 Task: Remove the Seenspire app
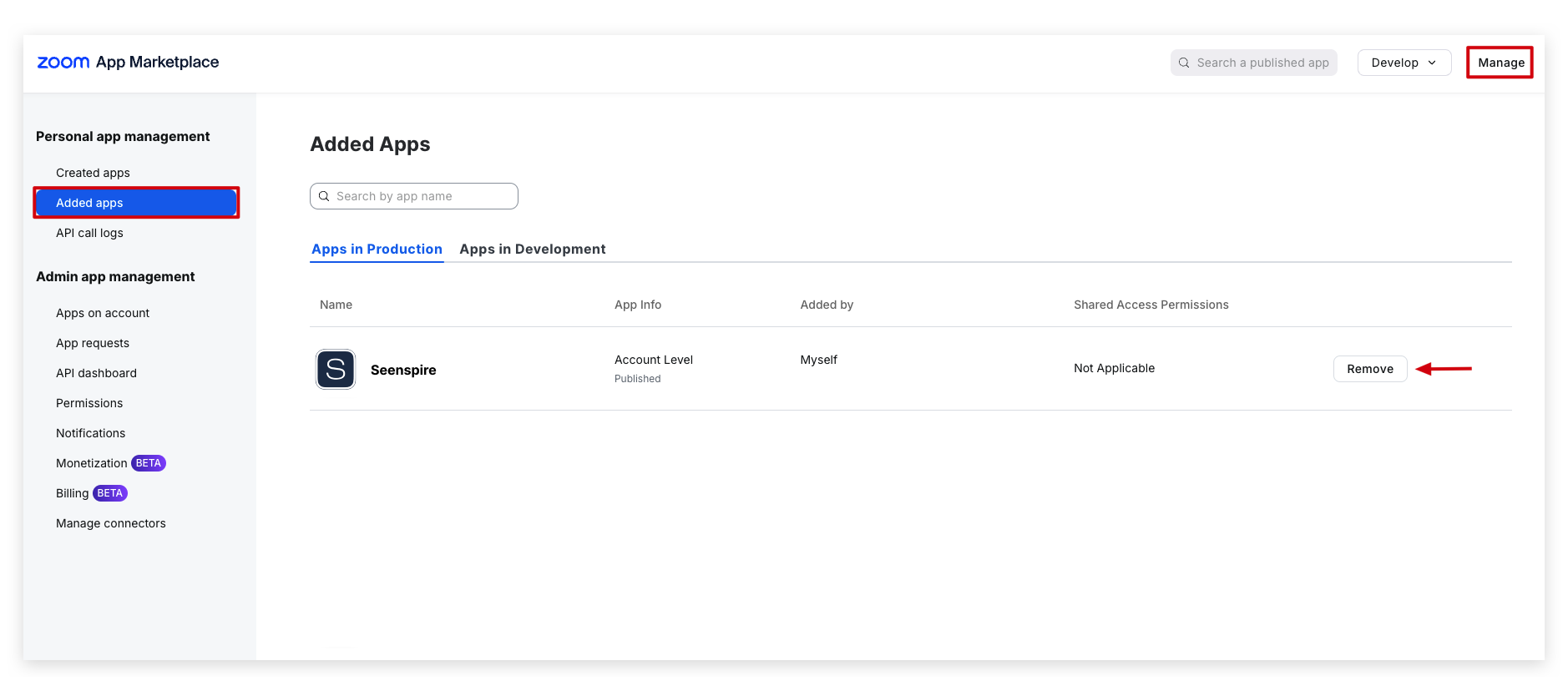click(x=1370, y=369)
